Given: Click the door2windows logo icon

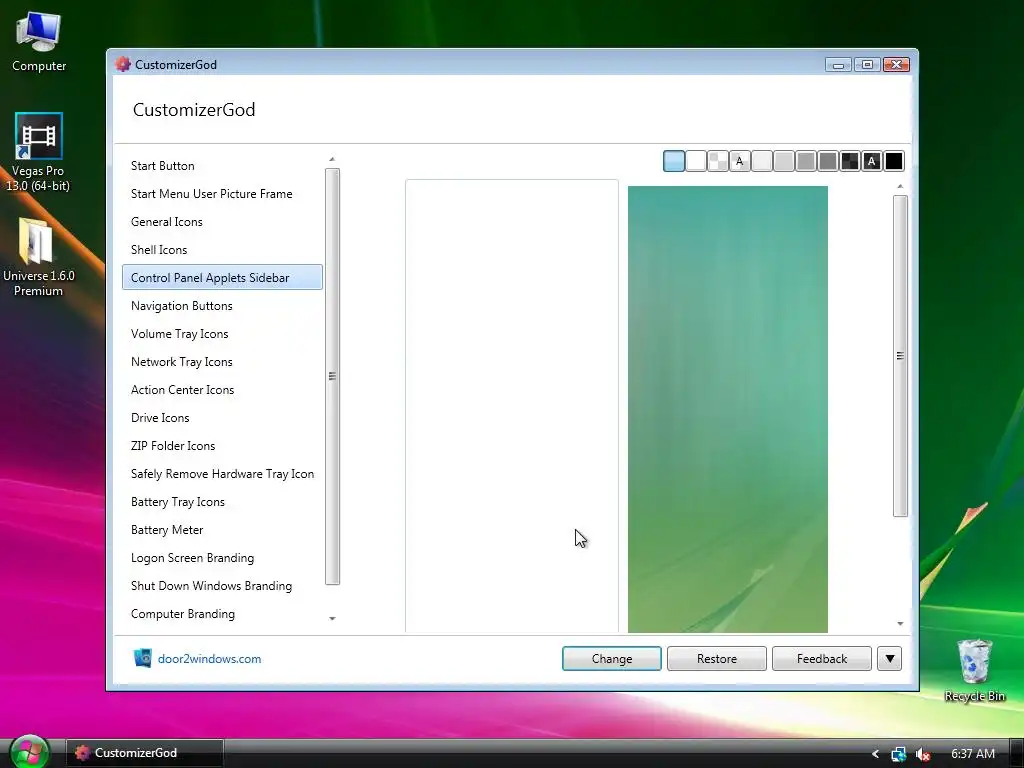Looking at the screenshot, I should point(142,658).
